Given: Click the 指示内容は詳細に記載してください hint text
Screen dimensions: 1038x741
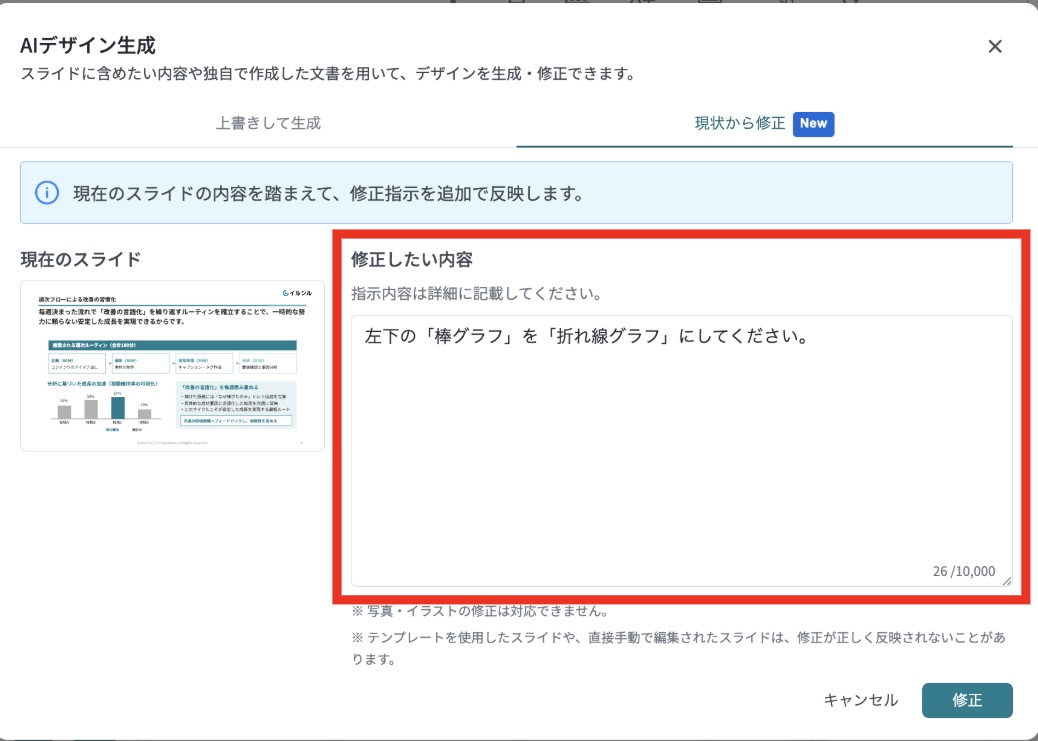Looking at the screenshot, I should click(477, 293).
